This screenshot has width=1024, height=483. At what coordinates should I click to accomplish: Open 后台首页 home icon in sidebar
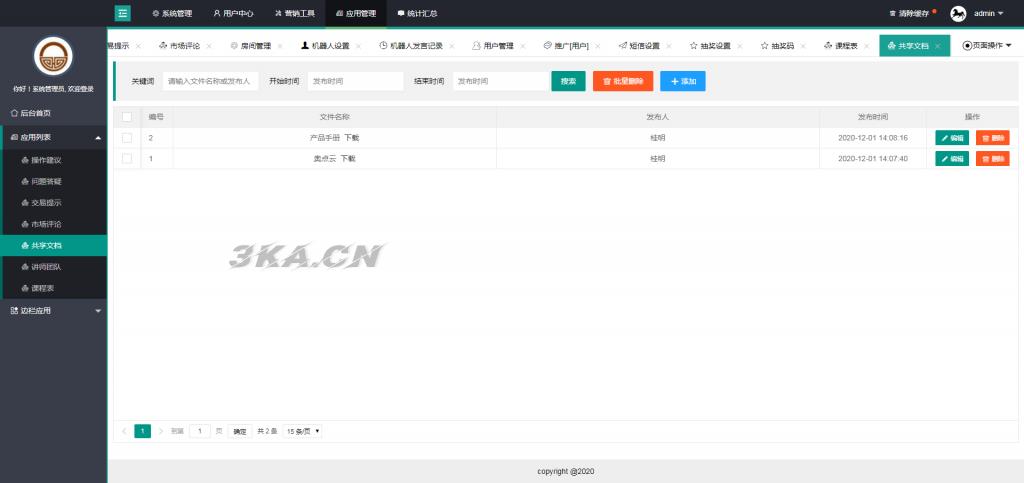(14, 113)
